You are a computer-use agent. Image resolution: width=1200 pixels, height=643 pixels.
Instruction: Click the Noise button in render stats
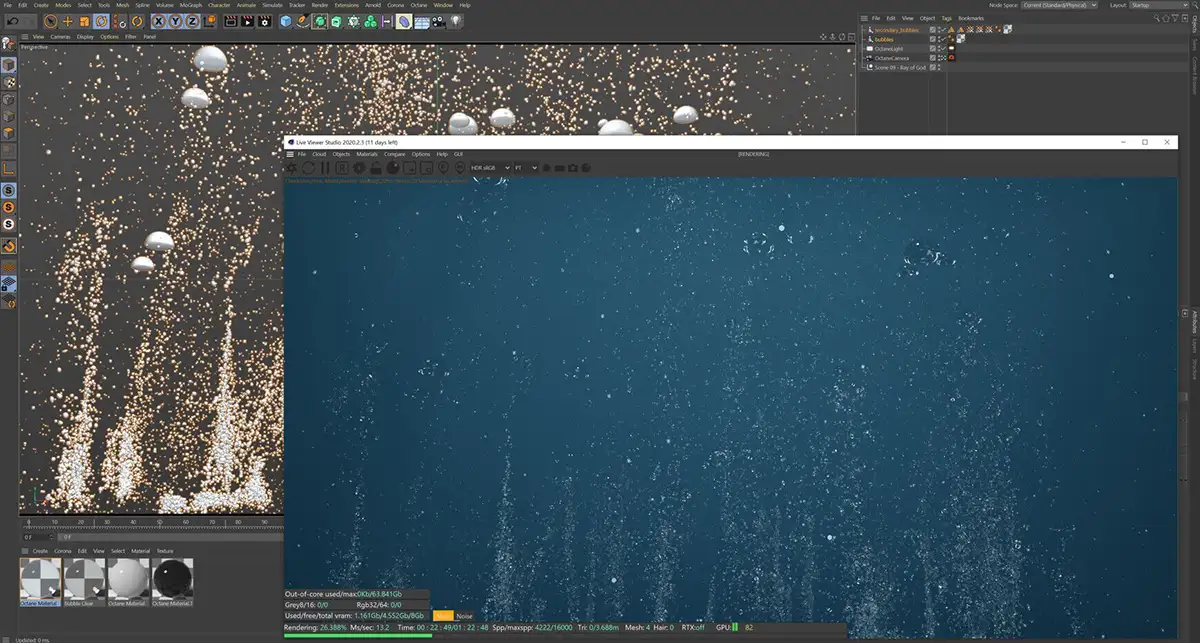[464, 616]
